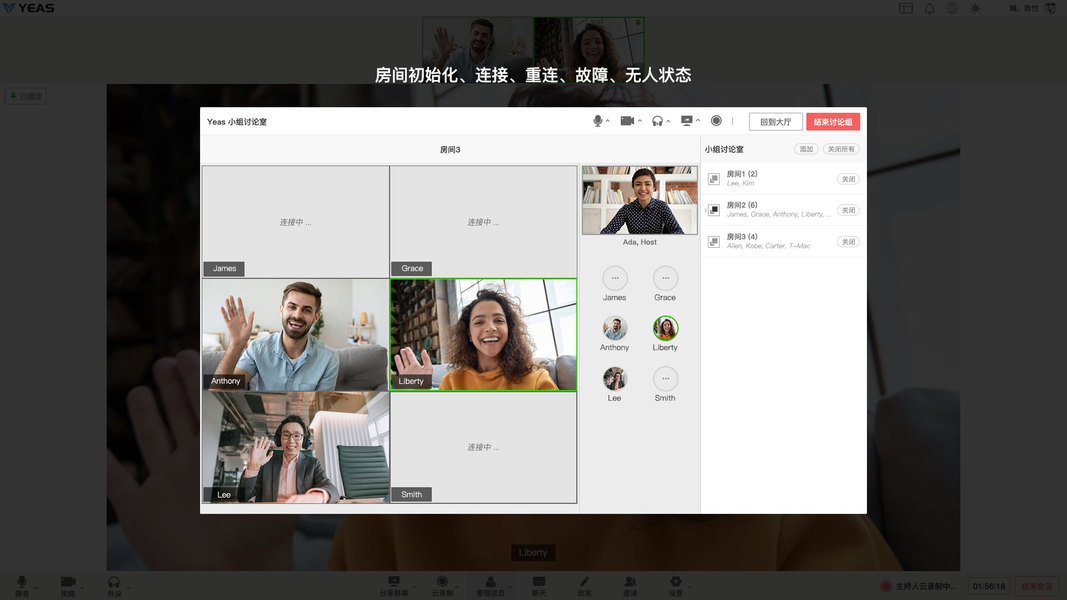Click the 房间2 room icon in list
Image resolution: width=1067 pixels, height=600 pixels.
pyautogui.click(x=714, y=210)
